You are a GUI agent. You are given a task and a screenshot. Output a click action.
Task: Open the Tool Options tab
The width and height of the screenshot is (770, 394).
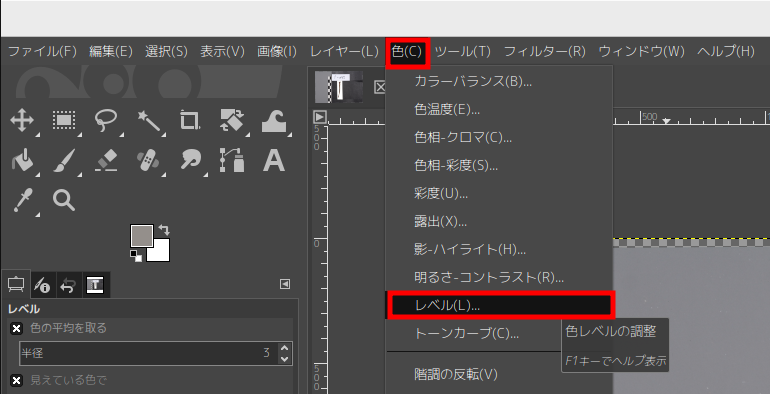pyautogui.click(x=16, y=284)
